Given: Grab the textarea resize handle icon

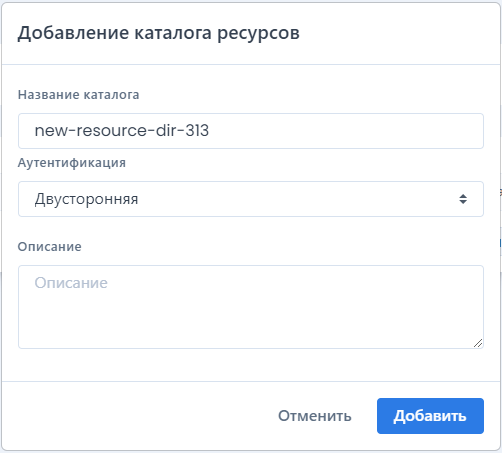Looking at the screenshot, I should pyautogui.click(x=478, y=343).
